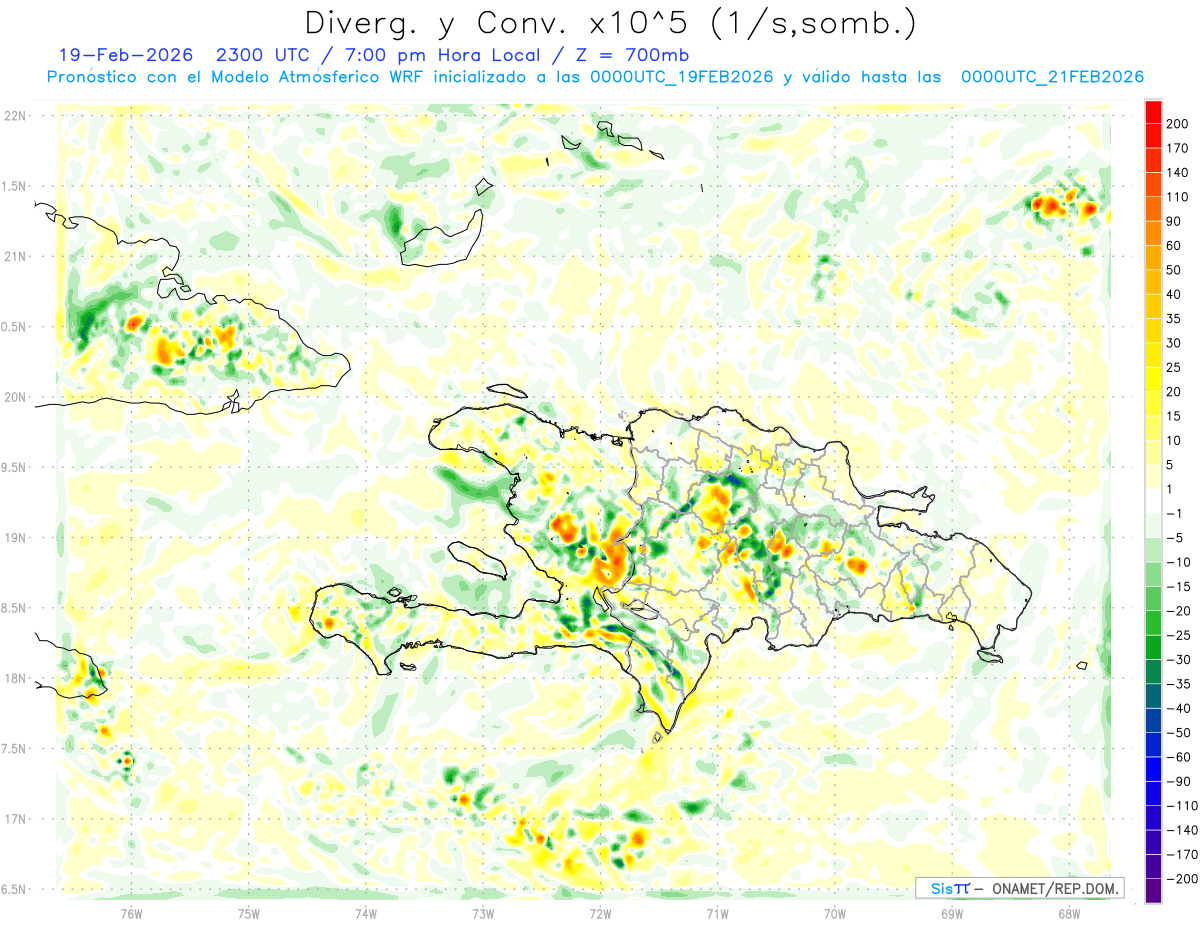Click the "73W" longitude label
The height and width of the screenshot is (927, 1200).
coord(483,913)
